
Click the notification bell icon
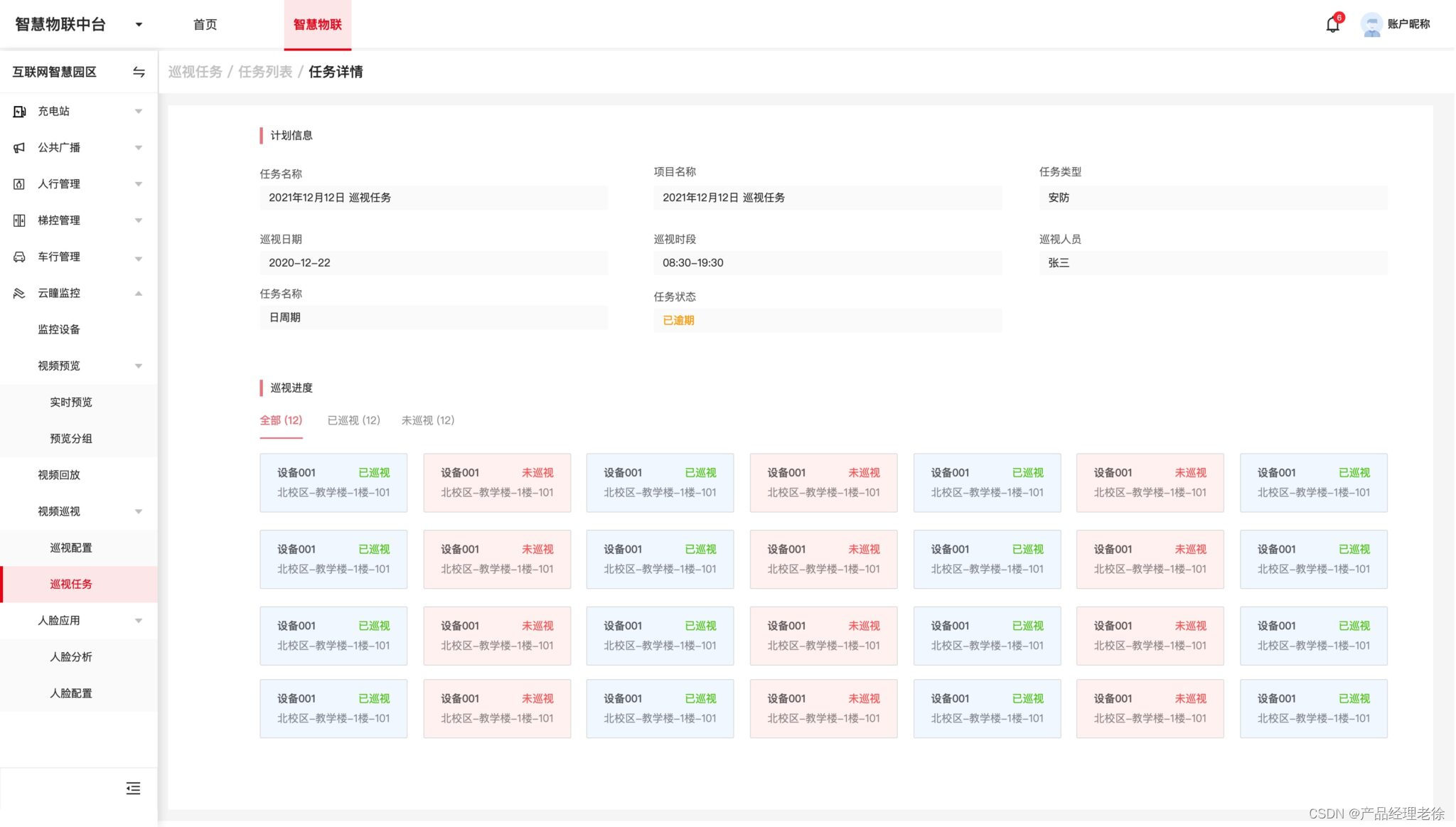pyautogui.click(x=1332, y=25)
